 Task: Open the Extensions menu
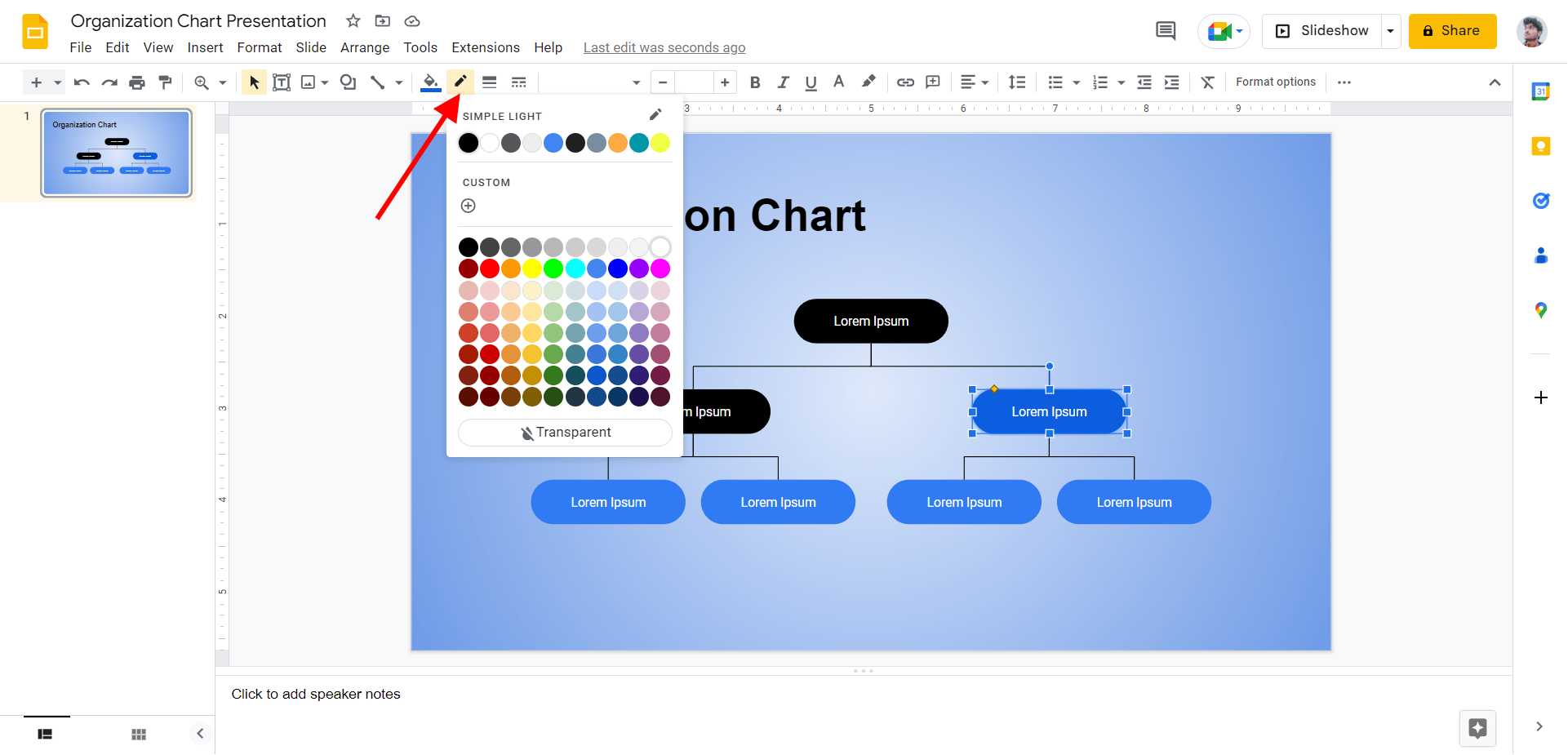tap(486, 47)
